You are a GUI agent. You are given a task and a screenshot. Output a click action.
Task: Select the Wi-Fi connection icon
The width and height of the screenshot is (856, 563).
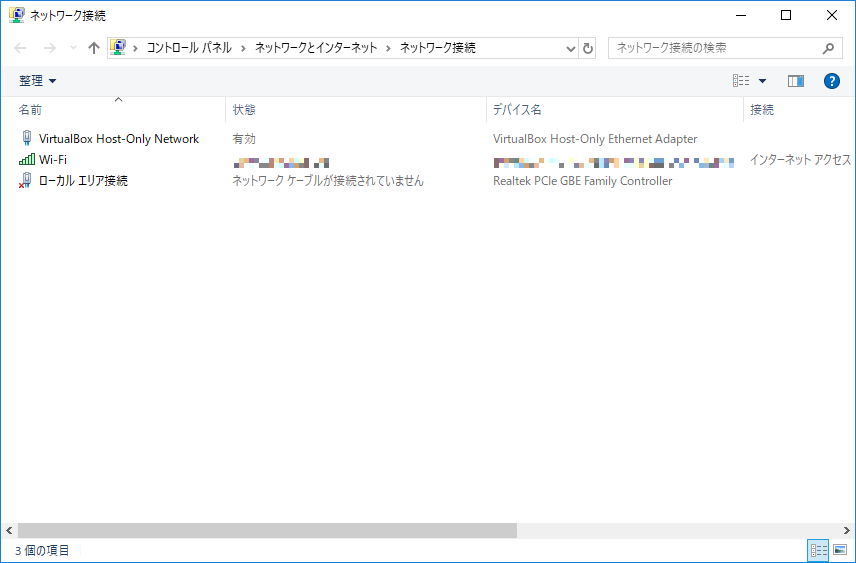[26, 160]
